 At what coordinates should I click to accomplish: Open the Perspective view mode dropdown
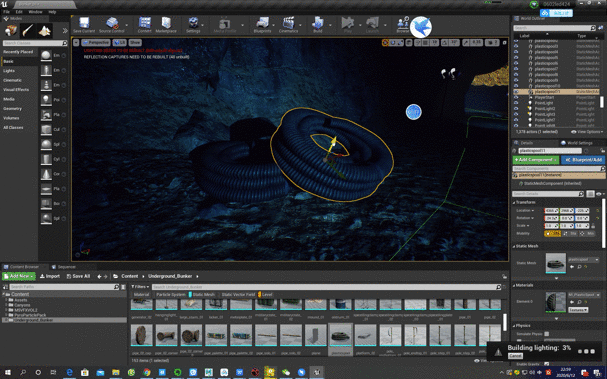[96, 43]
